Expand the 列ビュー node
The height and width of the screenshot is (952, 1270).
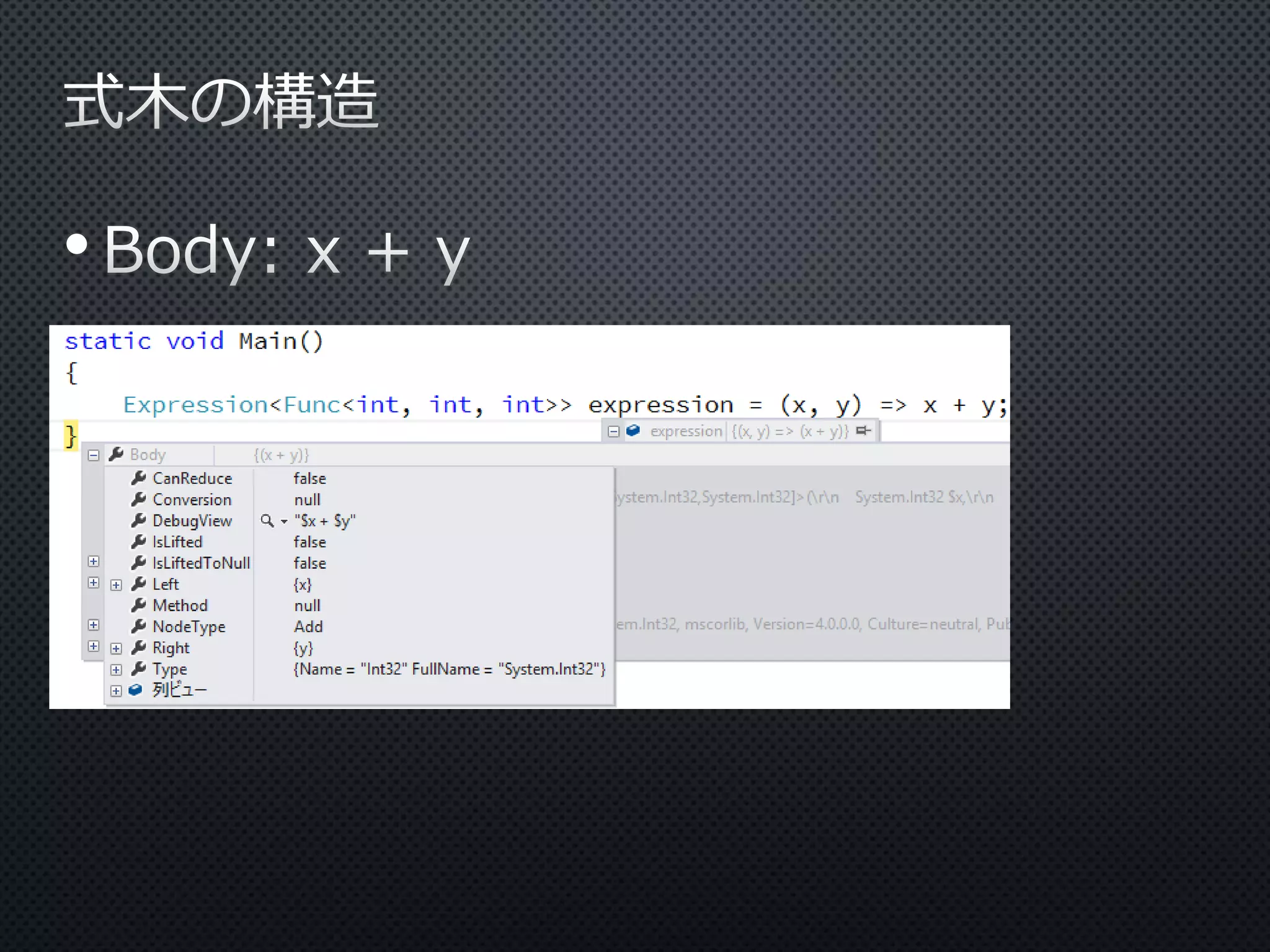click(x=116, y=691)
